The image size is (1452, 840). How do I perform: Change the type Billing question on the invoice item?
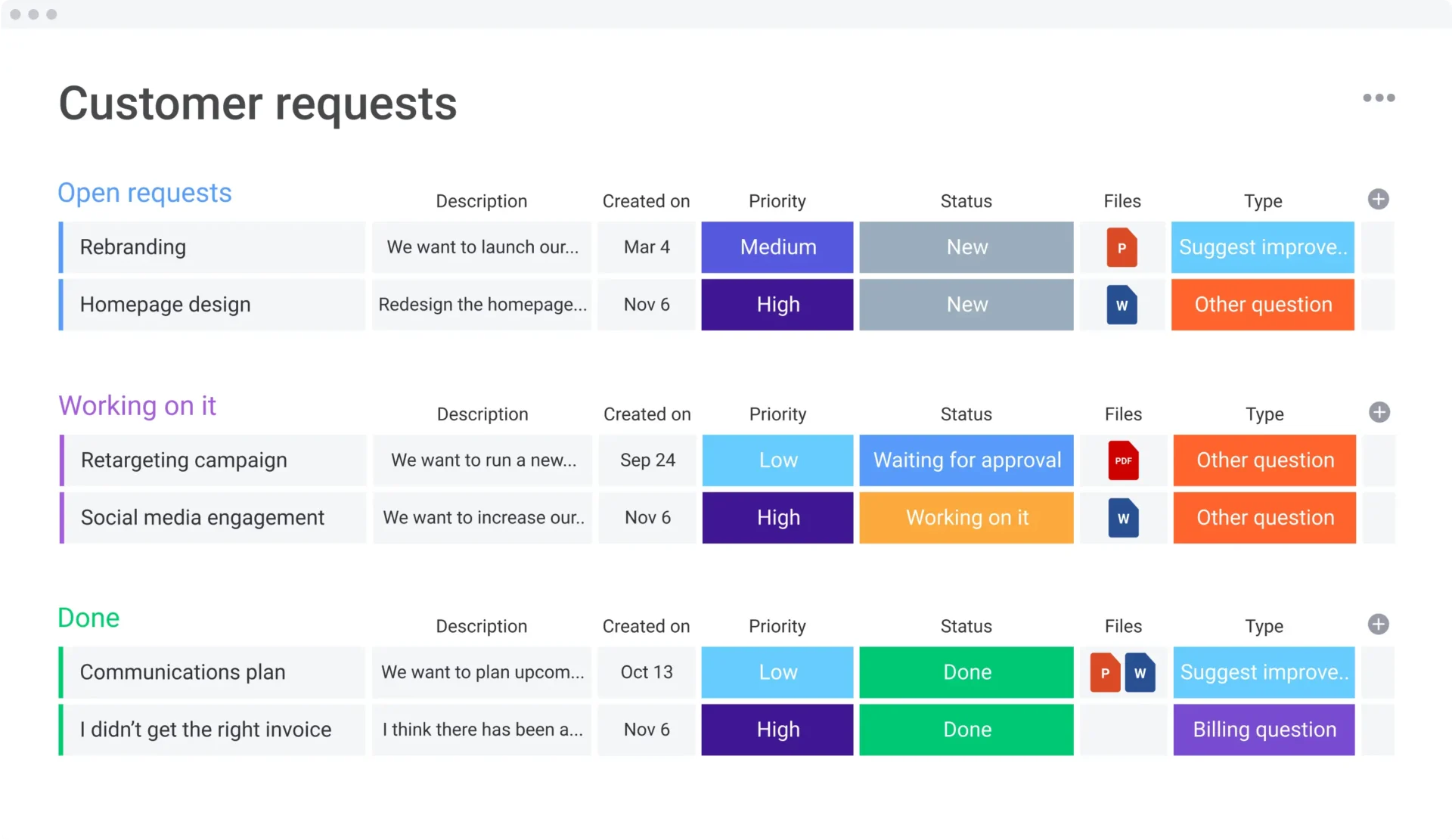(x=1263, y=730)
